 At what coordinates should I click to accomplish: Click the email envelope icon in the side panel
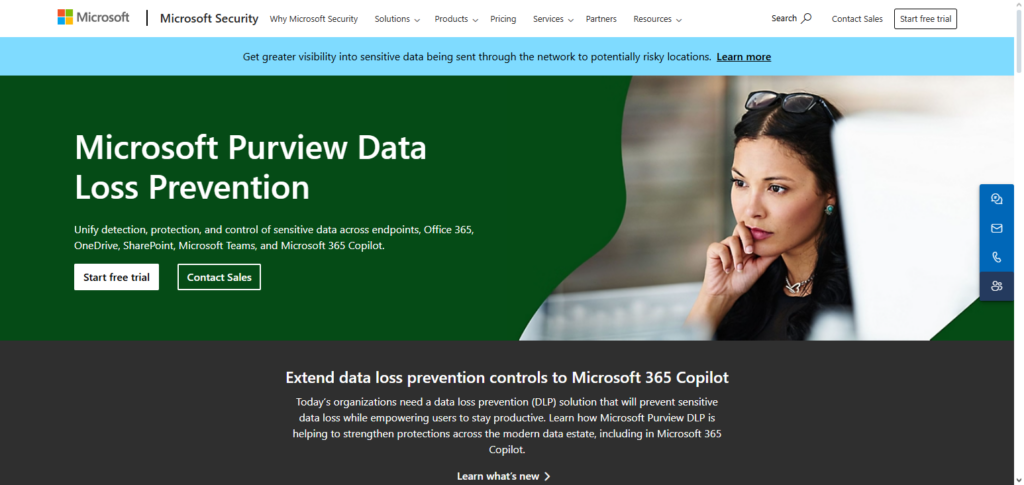997,228
